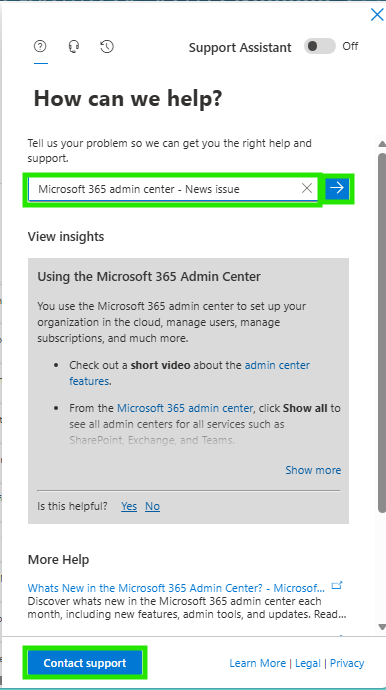Click the 'How can we help?' heading
The height and width of the screenshot is (690, 386).
128,99
